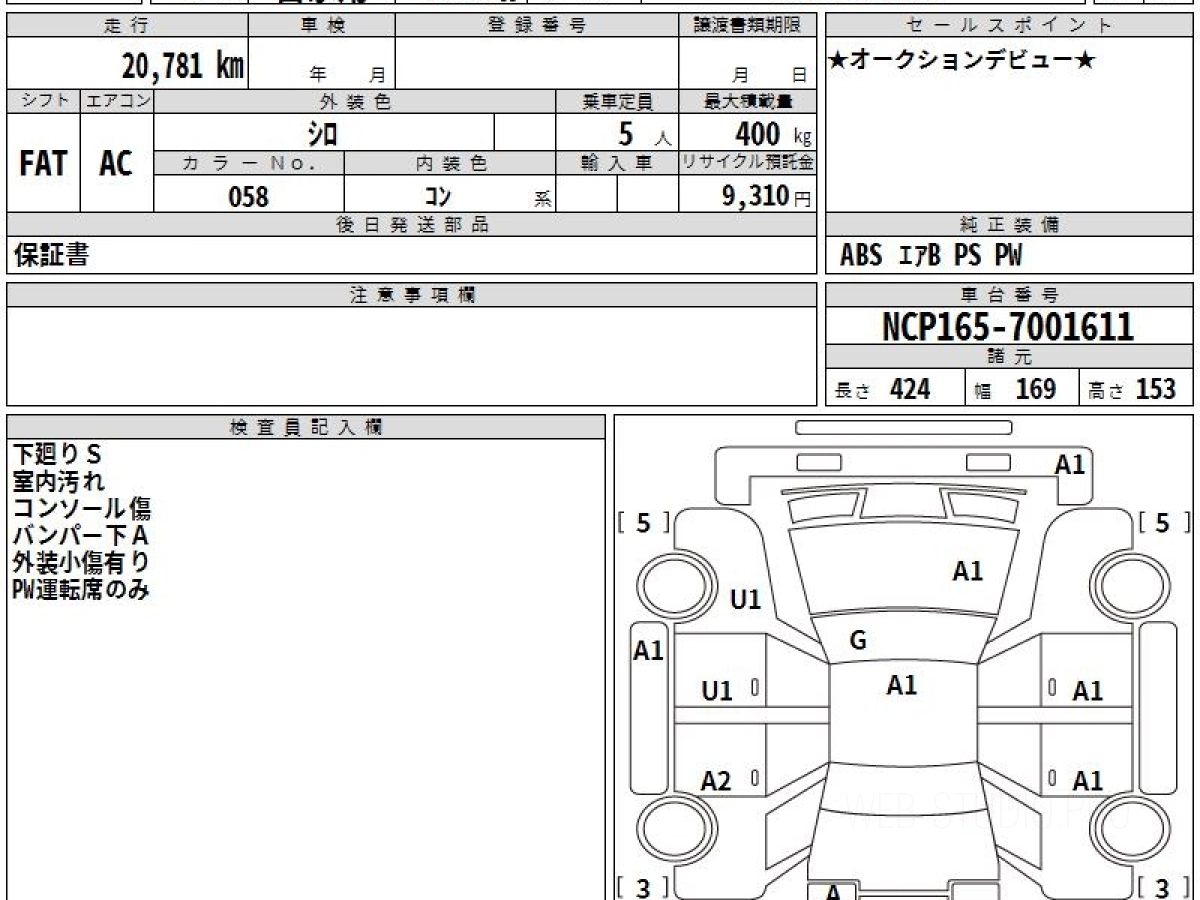Click the G mark on the windshield

pyautogui.click(x=857, y=642)
